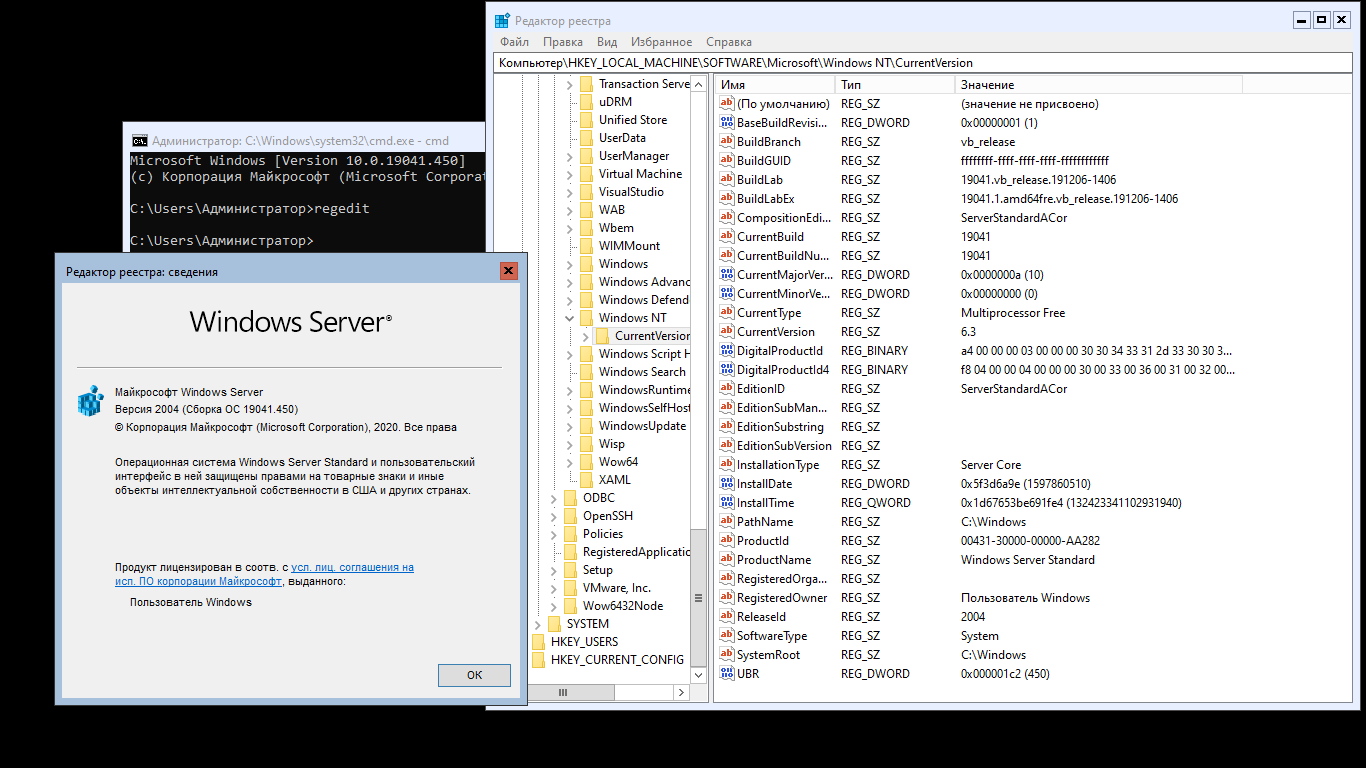Click the ProductName string icon
The width and height of the screenshot is (1366, 768).
(727, 560)
